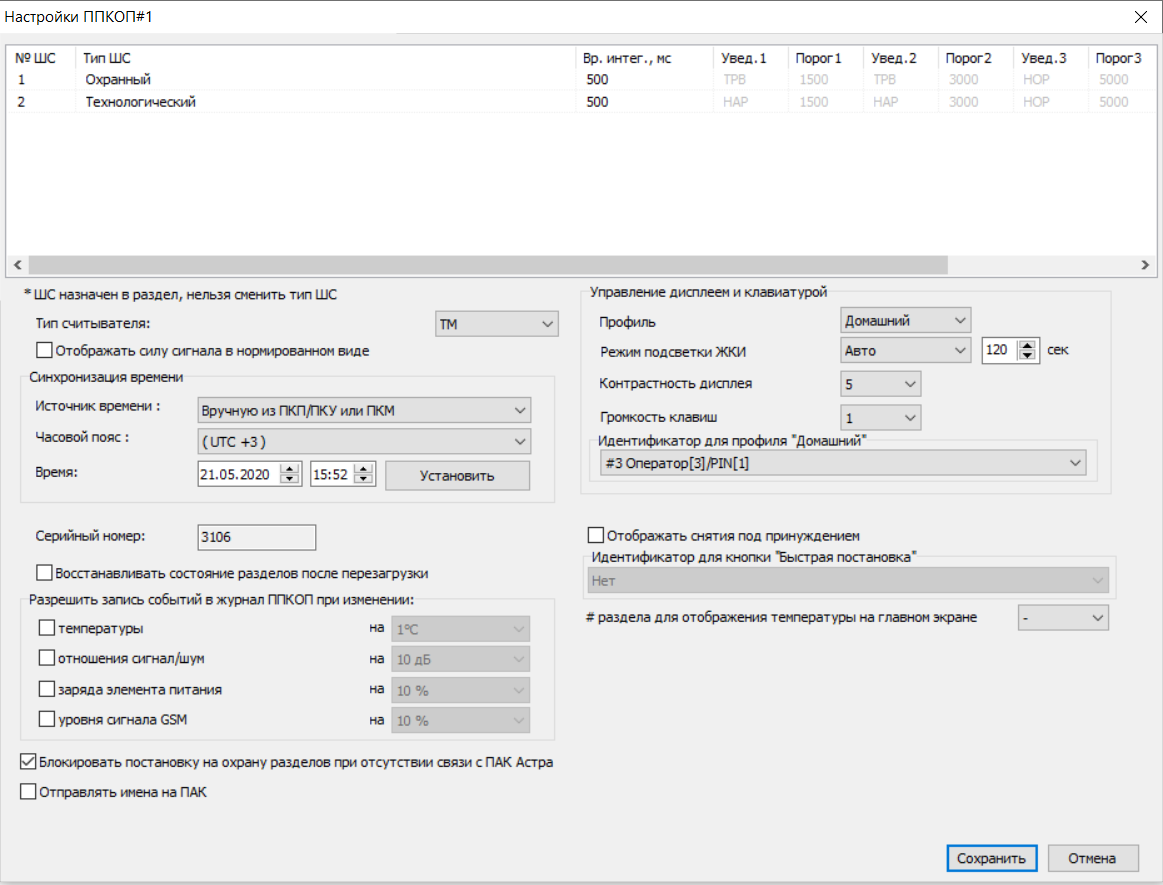The height and width of the screenshot is (885, 1163).
Task: Uncheck Блокировать постановку на охрану разделов
Action: coord(28,762)
